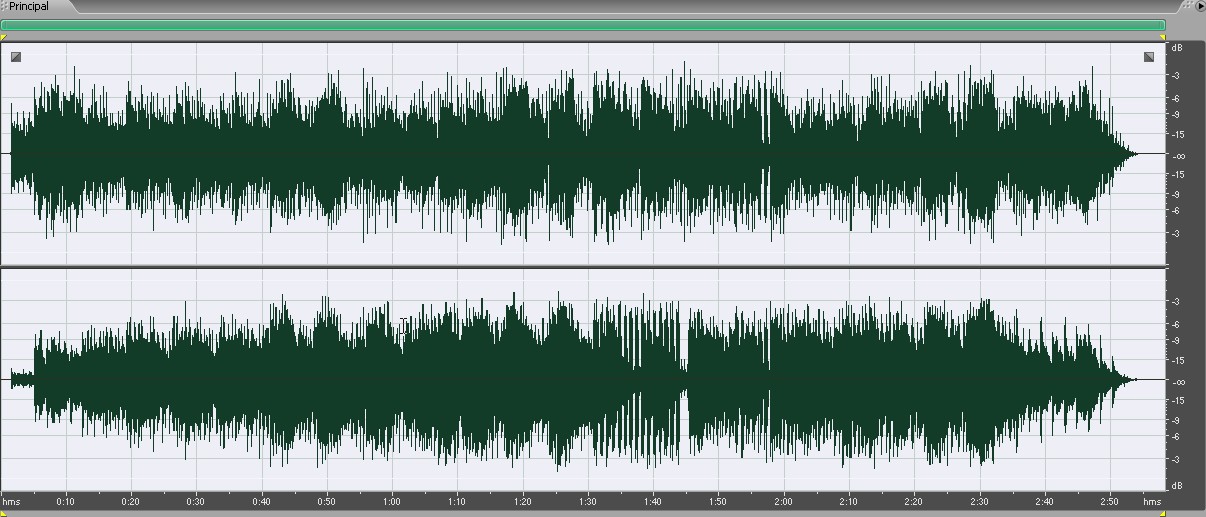The height and width of the screenshot is (517, 1206).
Task: Click the 0:30 mark on the time ruler
Action: pos(196,501)
